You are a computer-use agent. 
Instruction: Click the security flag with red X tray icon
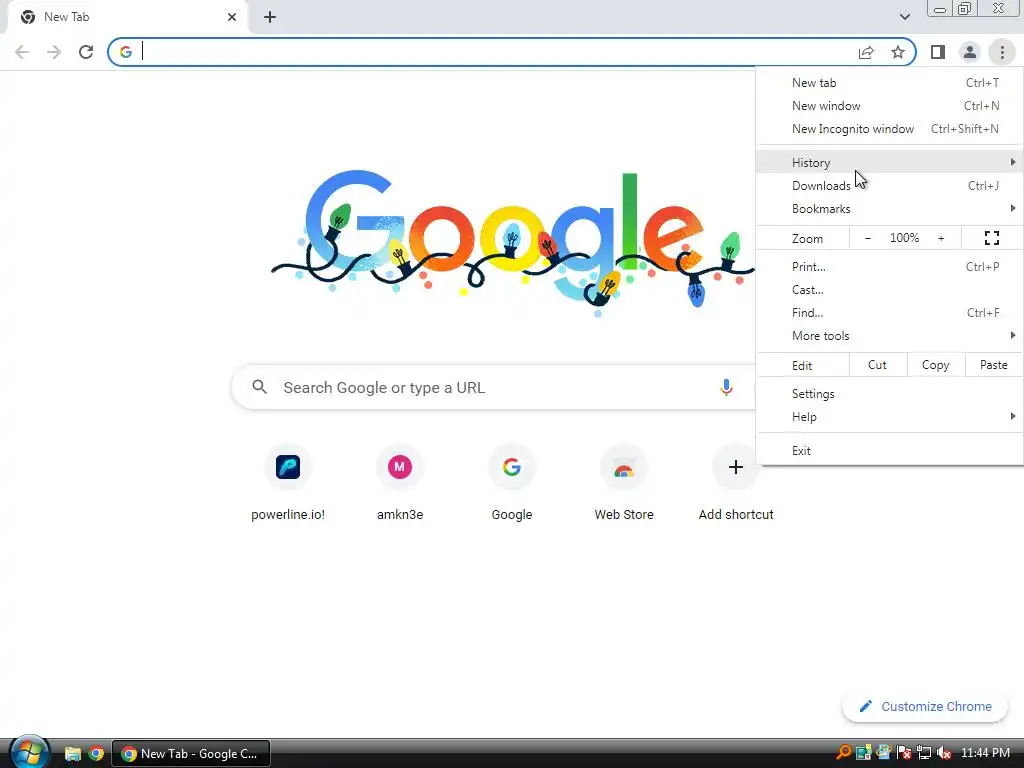coord(904,753)
